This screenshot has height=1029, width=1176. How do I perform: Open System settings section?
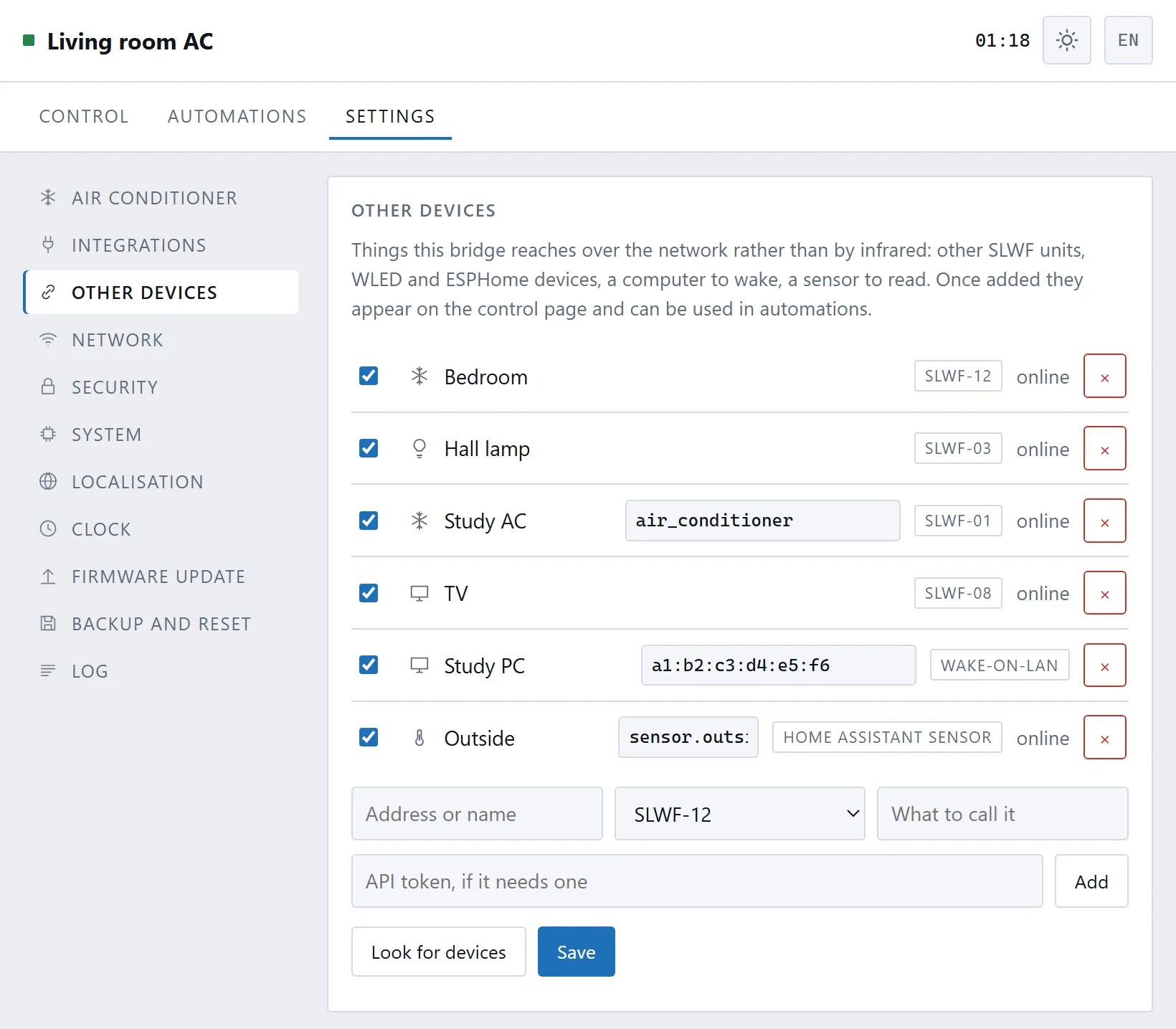(161, 434)
